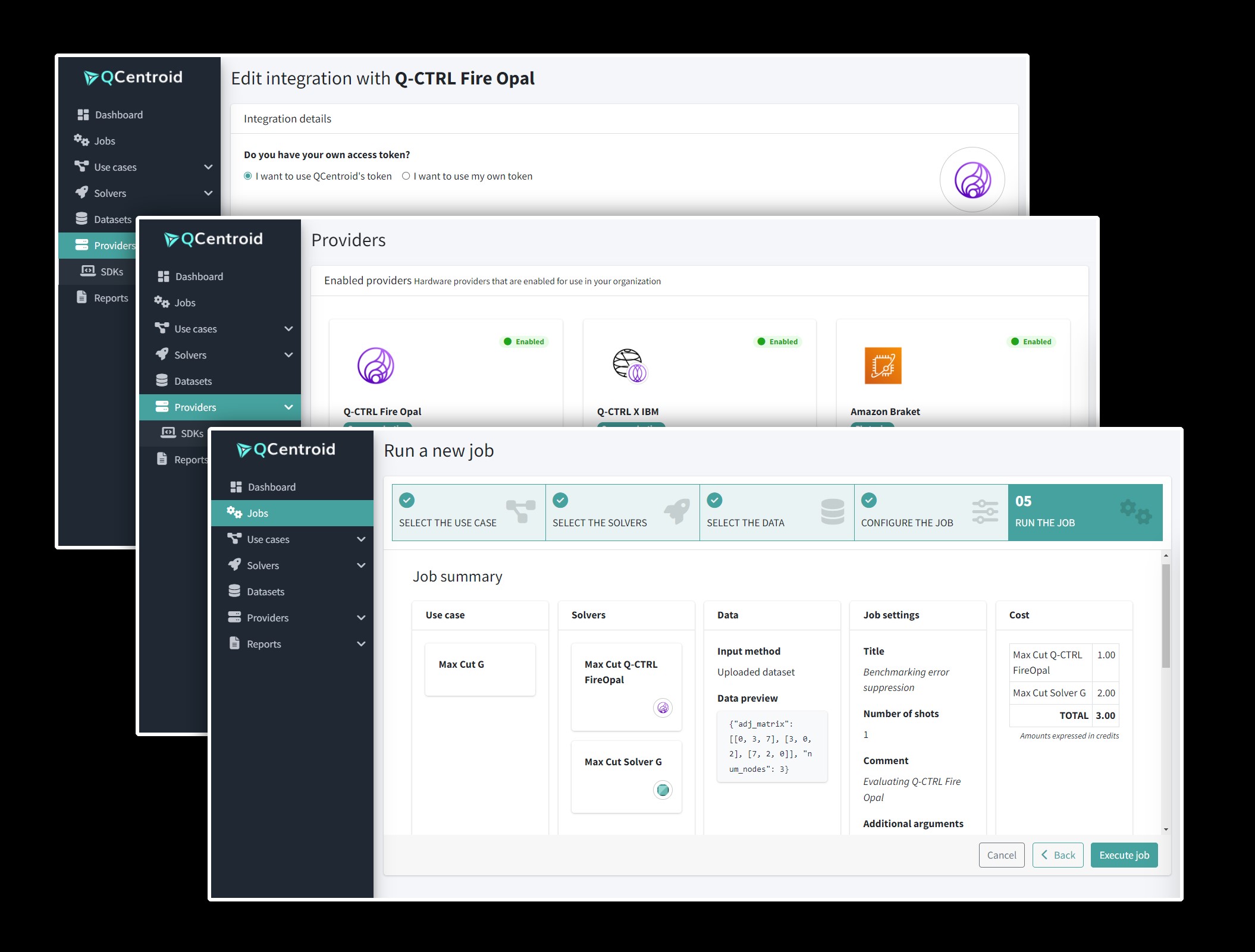The width and height of the screenshot is (1255, 952).
Task: Click Providers server icon in front window sidebar
Action: point(235,617)
